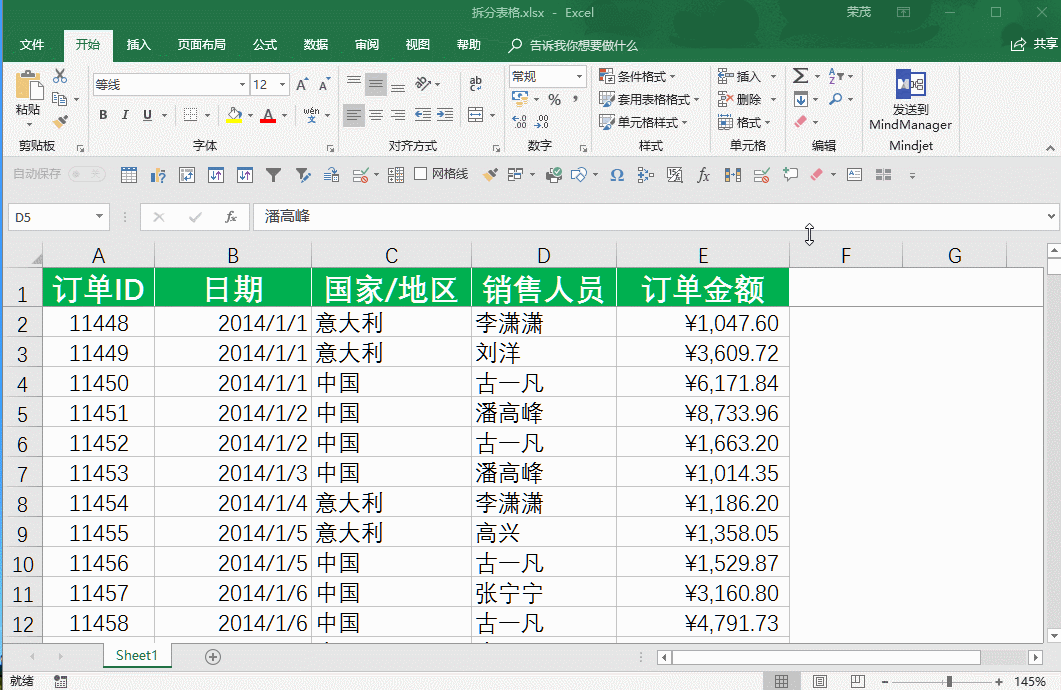Click the zoom slider handle

pos(949,681)
